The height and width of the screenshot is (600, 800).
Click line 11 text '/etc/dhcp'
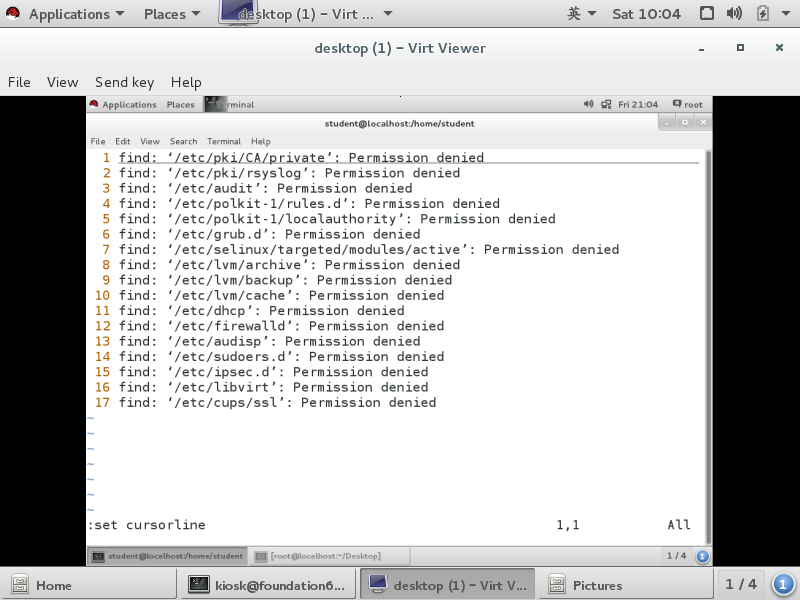[209, 311]
